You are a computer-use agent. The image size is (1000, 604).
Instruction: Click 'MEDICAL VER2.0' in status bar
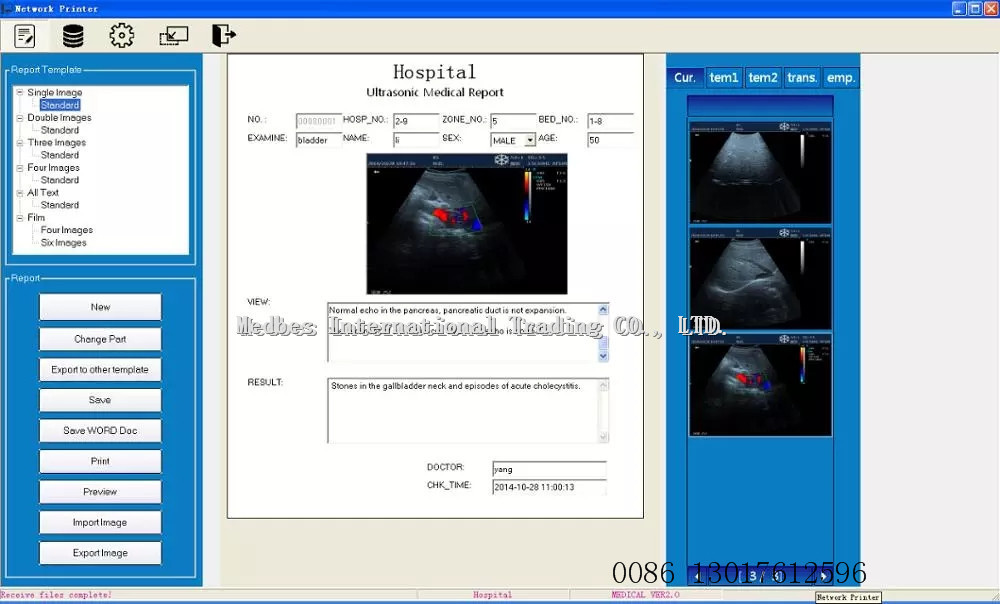(x=645, y=595)
